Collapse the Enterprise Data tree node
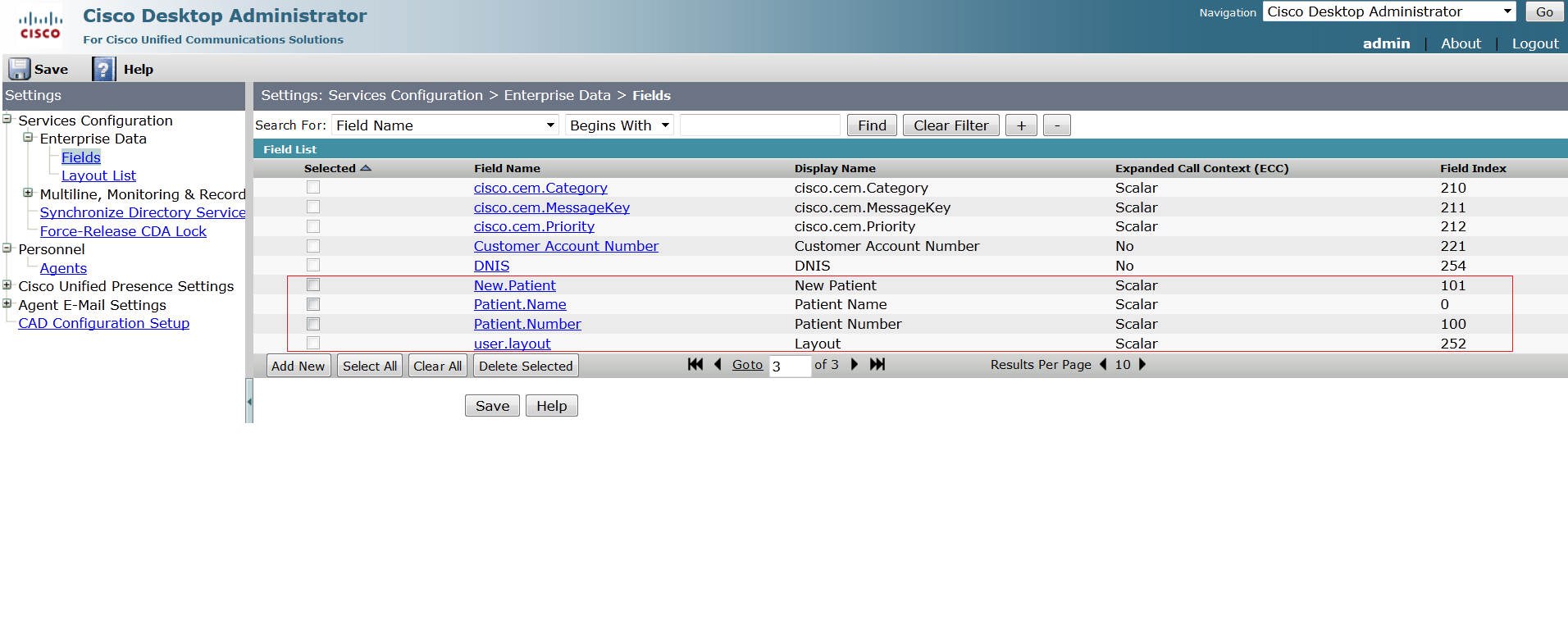Viewport: 1568px width, 624px height. 28,138
